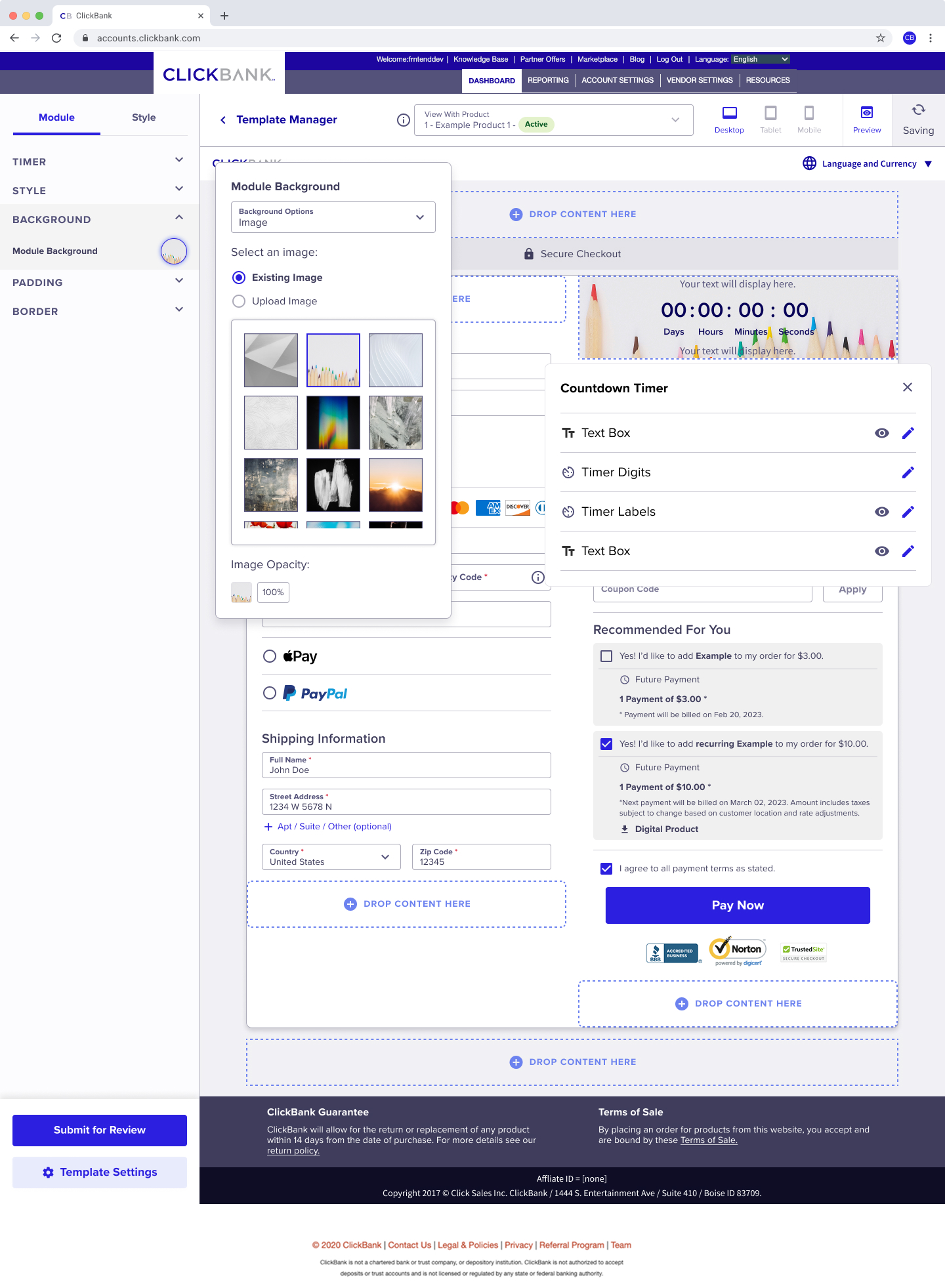Open Template Settings
The image size is (945, 1288).
click(100, 1173)
